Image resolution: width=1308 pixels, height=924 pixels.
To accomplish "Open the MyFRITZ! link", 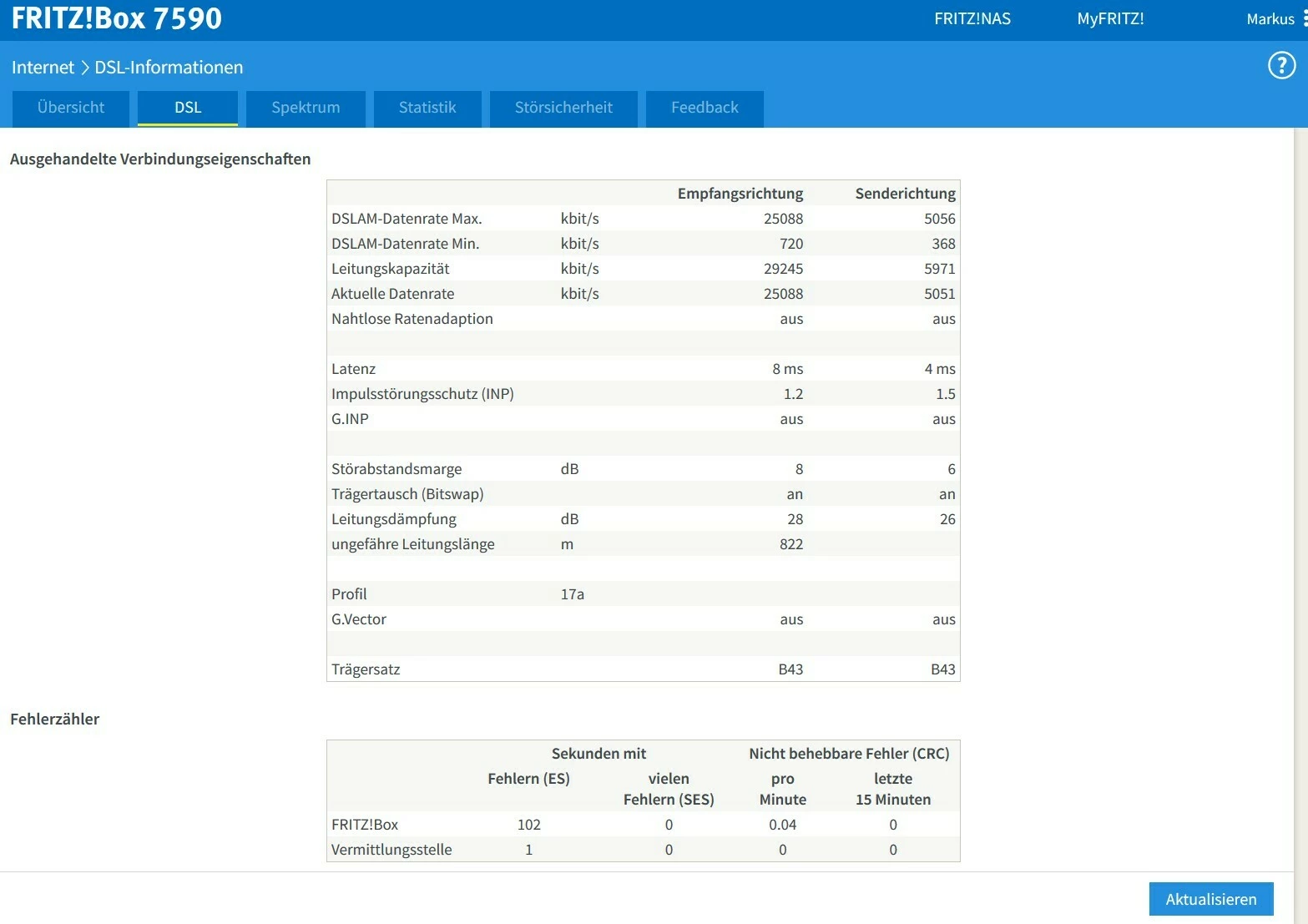I will (x=1110, y=18).
